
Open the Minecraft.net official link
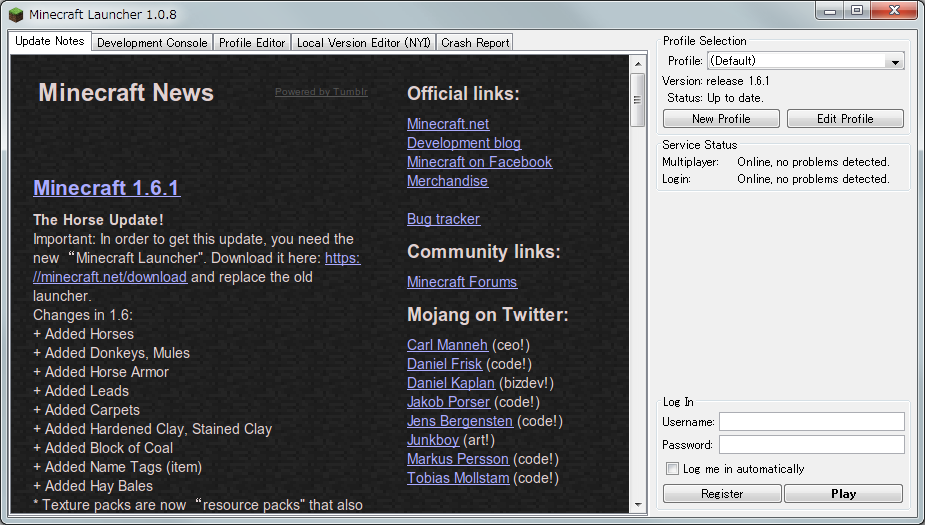click(x=448, y=124)
